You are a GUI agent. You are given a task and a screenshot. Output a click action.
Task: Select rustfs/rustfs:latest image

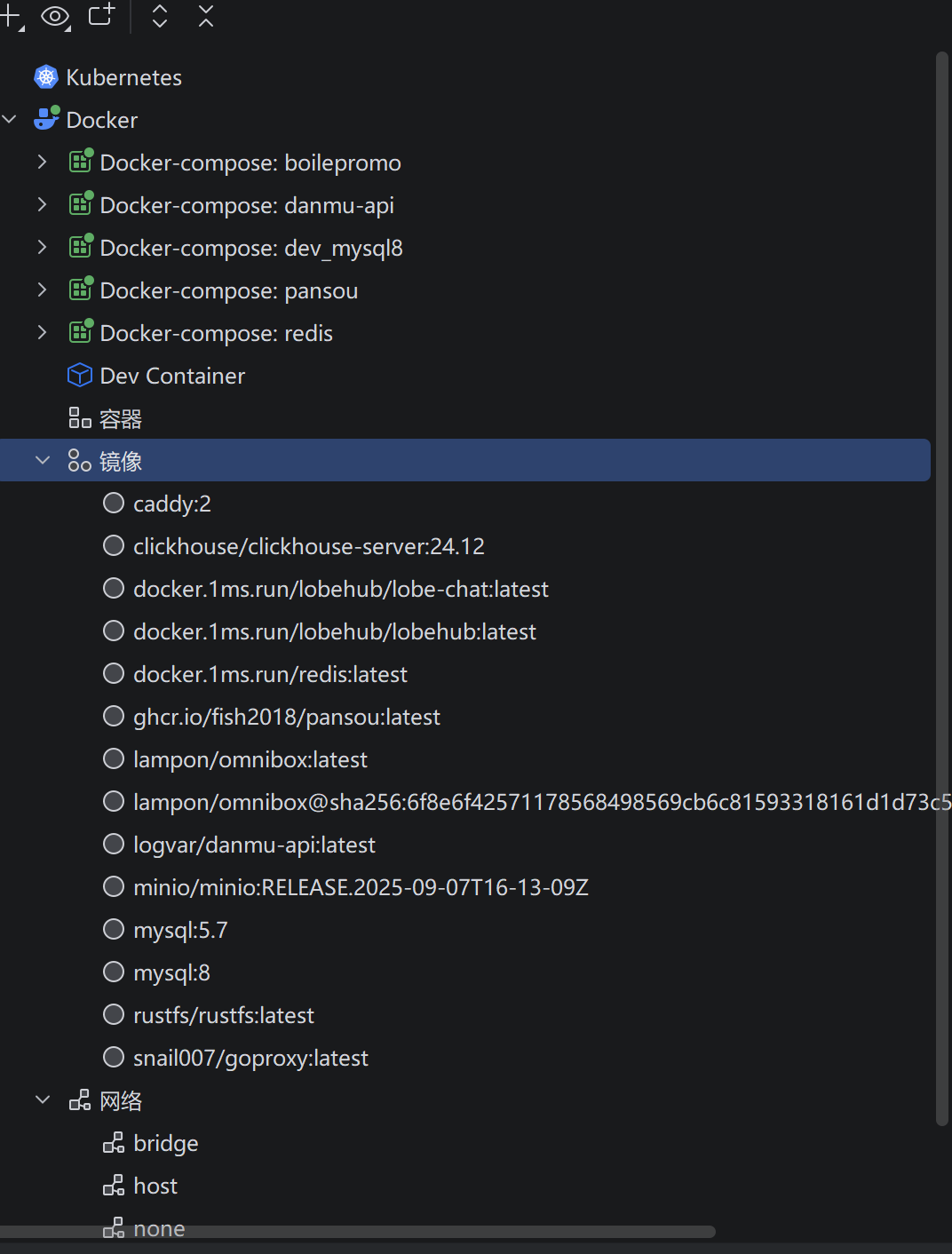[224, 1015]
